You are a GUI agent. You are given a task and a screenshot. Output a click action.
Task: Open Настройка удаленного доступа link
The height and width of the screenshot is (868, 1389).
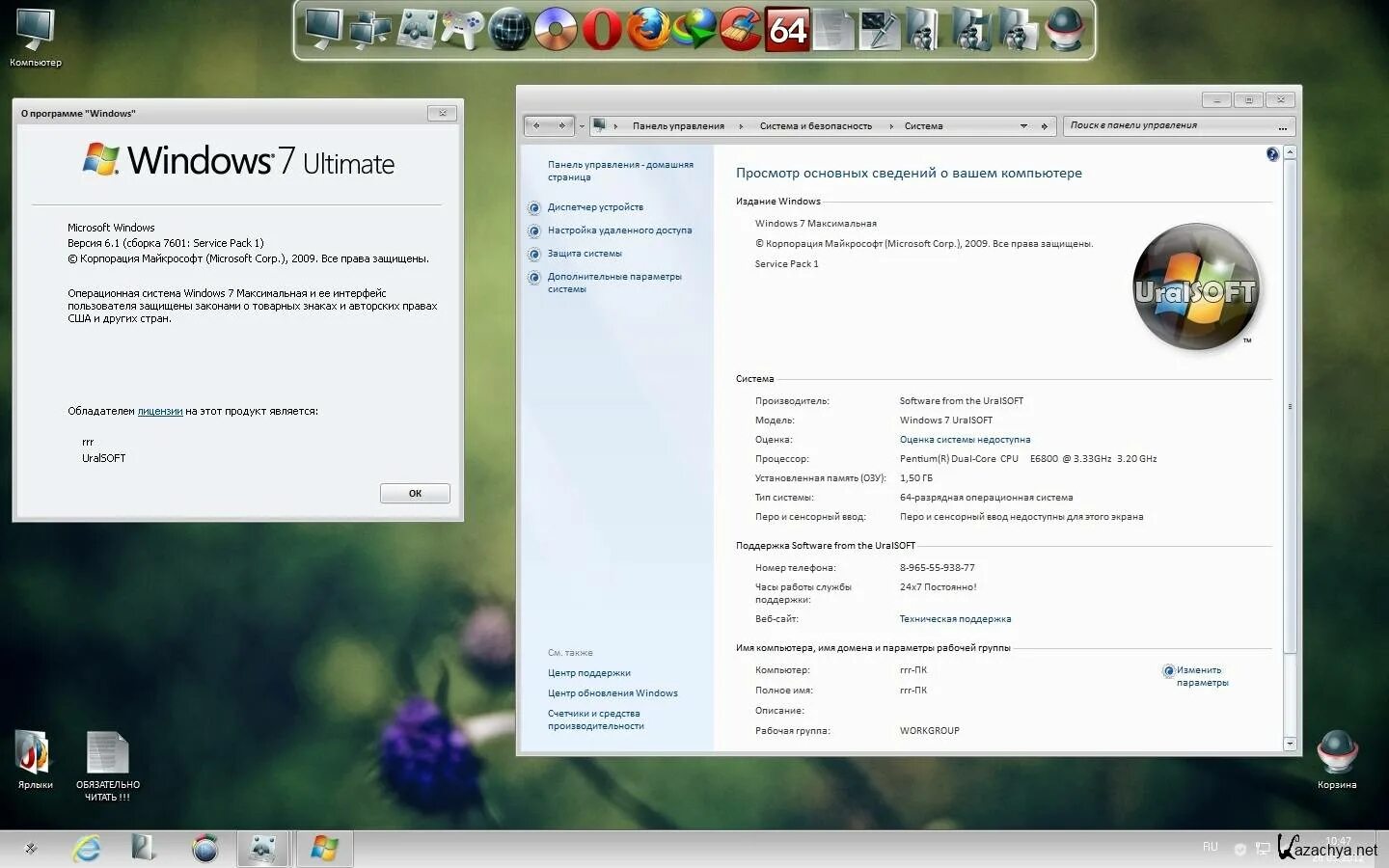(619, 231)
